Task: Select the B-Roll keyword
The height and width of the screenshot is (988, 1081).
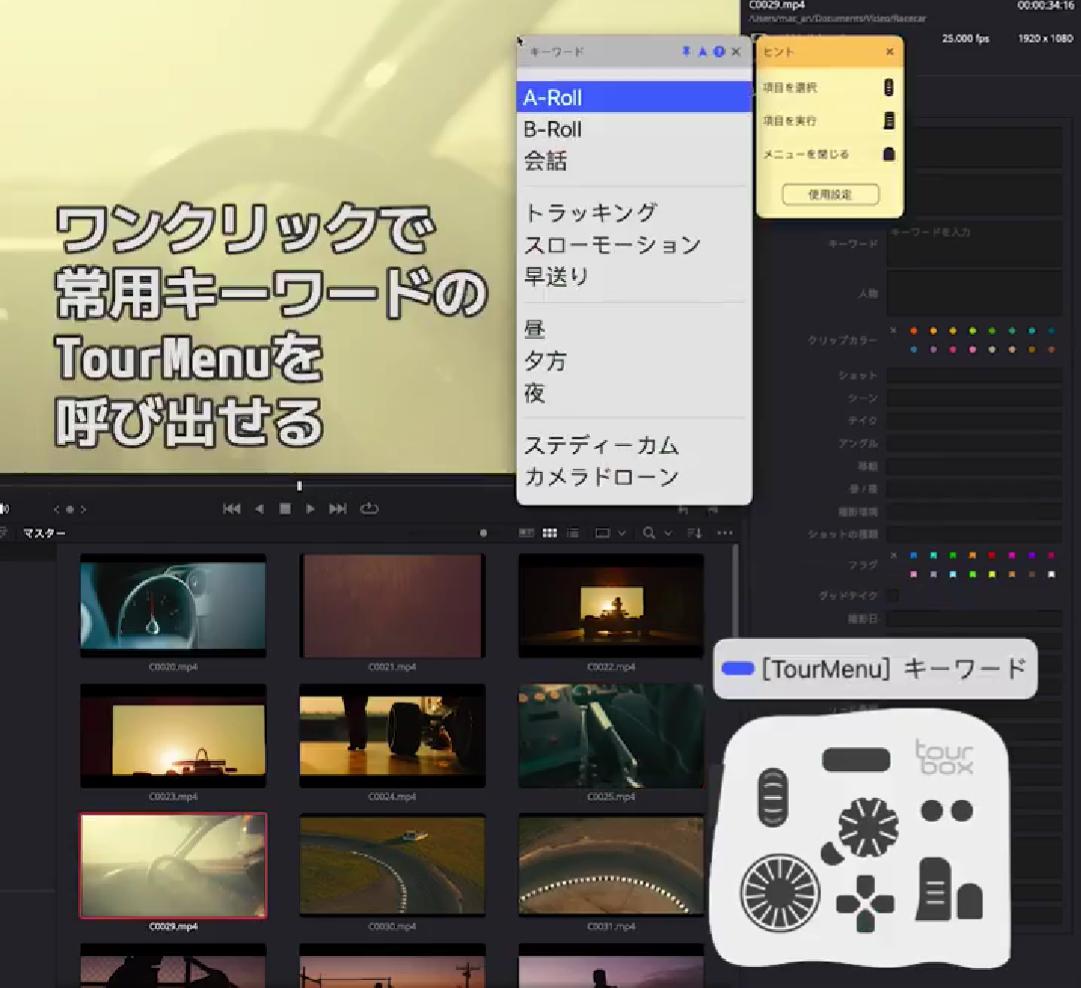Action: click(x=634, y=130)
